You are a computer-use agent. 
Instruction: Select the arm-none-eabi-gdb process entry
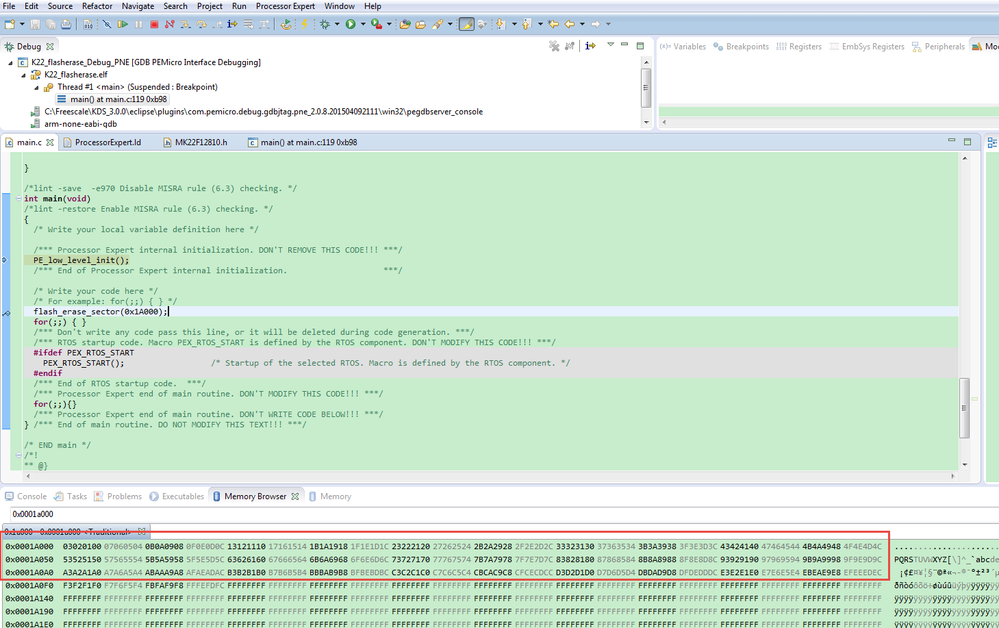click(x=80, y=124)
